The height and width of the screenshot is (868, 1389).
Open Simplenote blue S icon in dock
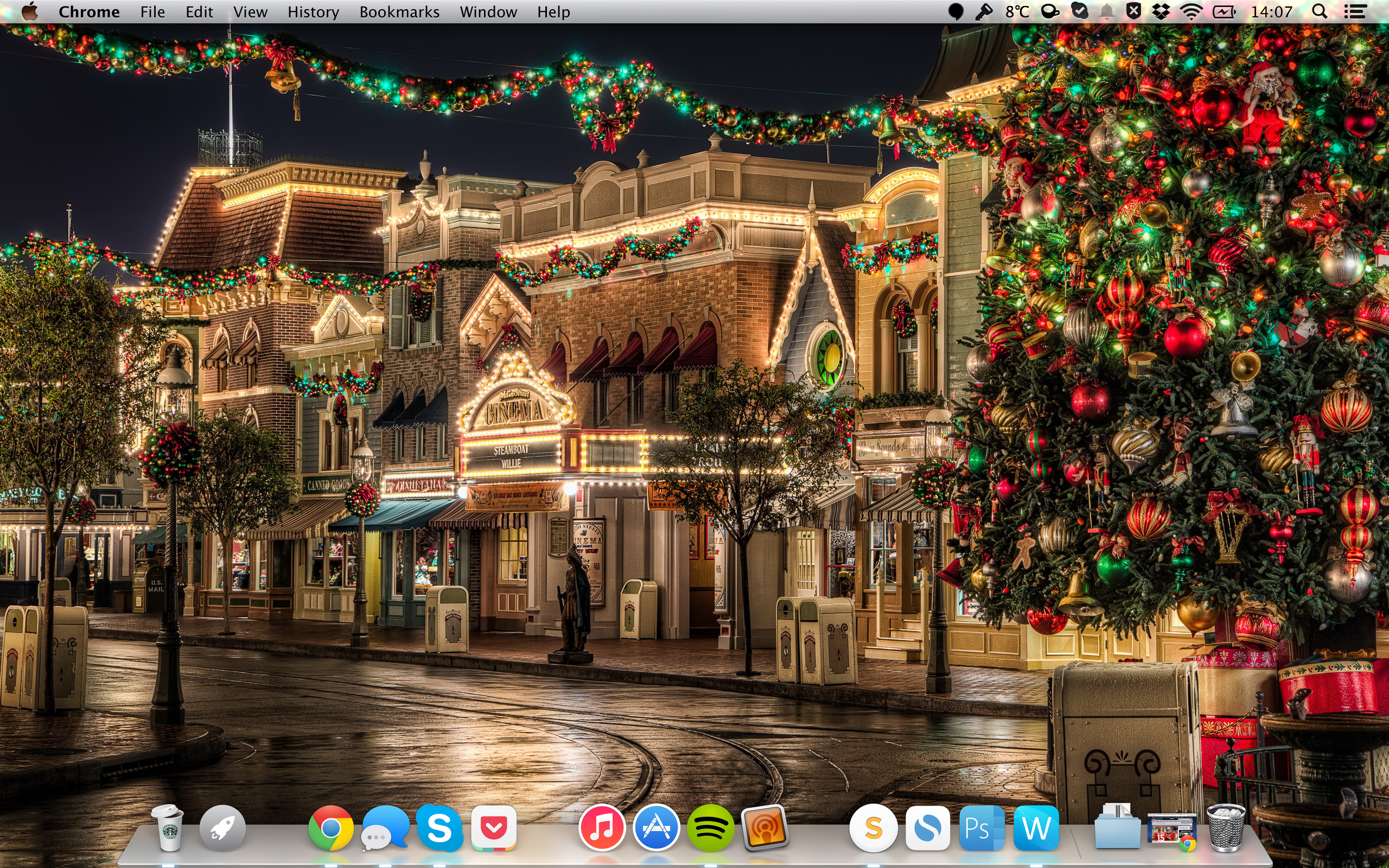(x=927, y=828)
